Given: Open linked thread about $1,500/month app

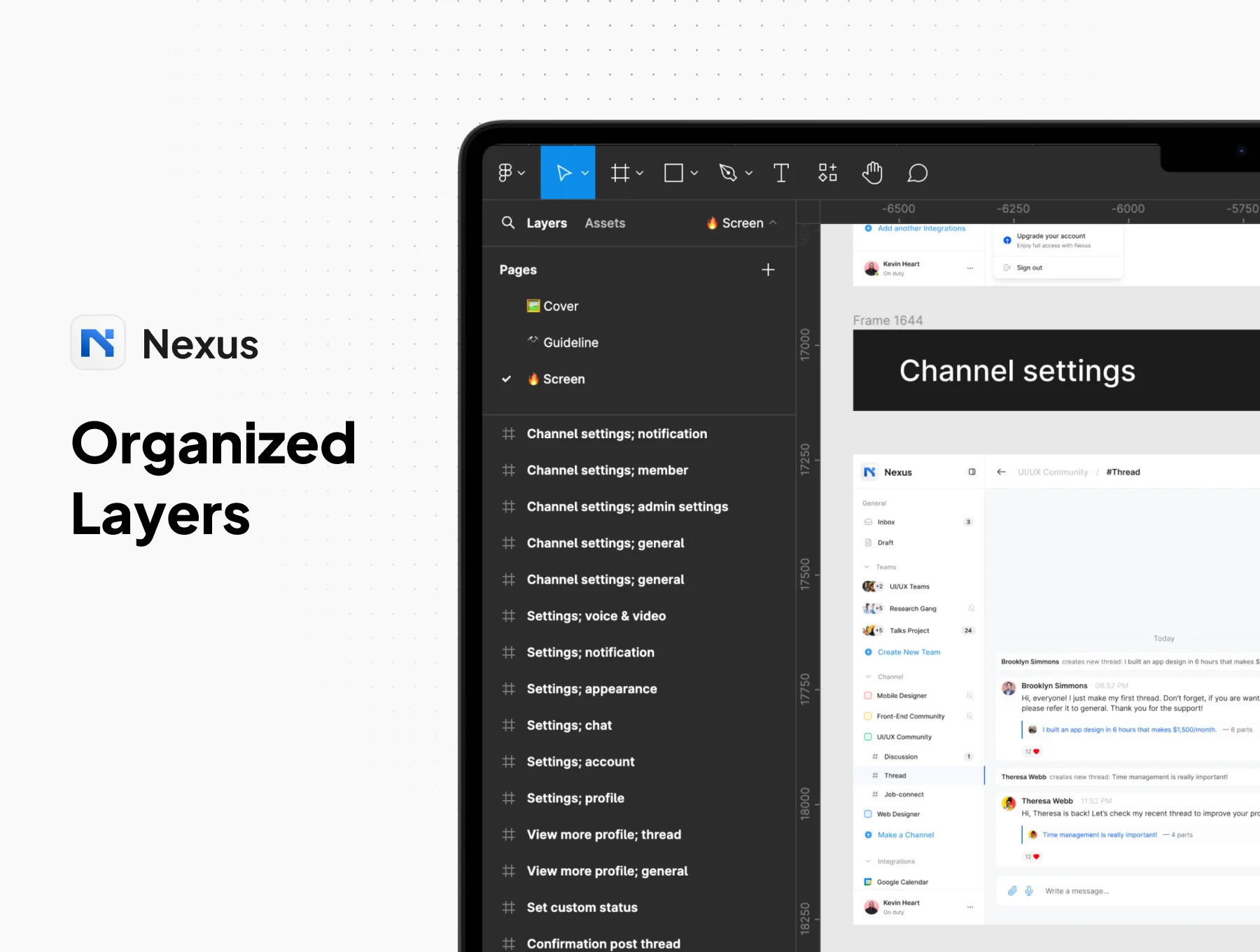Looking at the screenshot, I should click(1128, 729).
